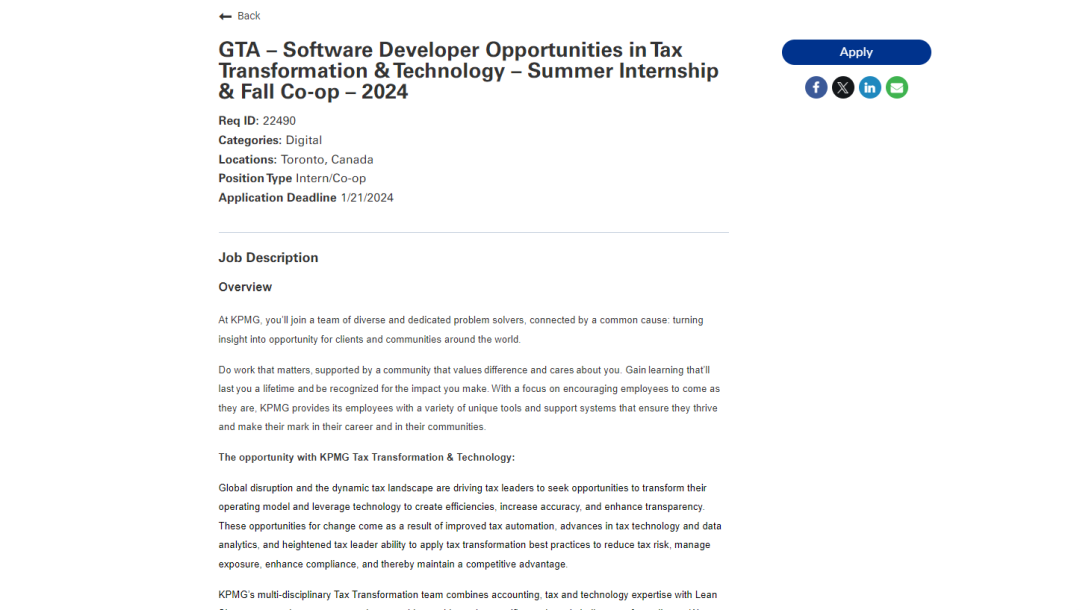Click the Position Type Intern/Co-op text

pos(331,178)
